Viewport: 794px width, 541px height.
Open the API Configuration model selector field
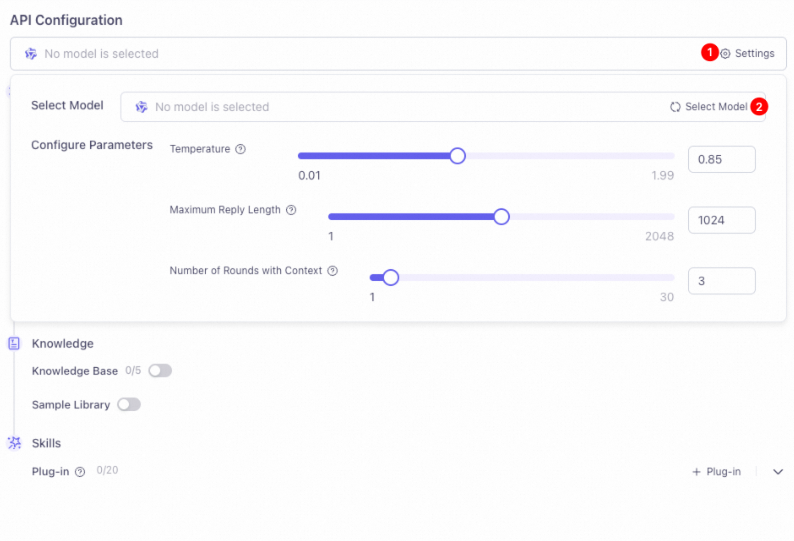point(360,54)
